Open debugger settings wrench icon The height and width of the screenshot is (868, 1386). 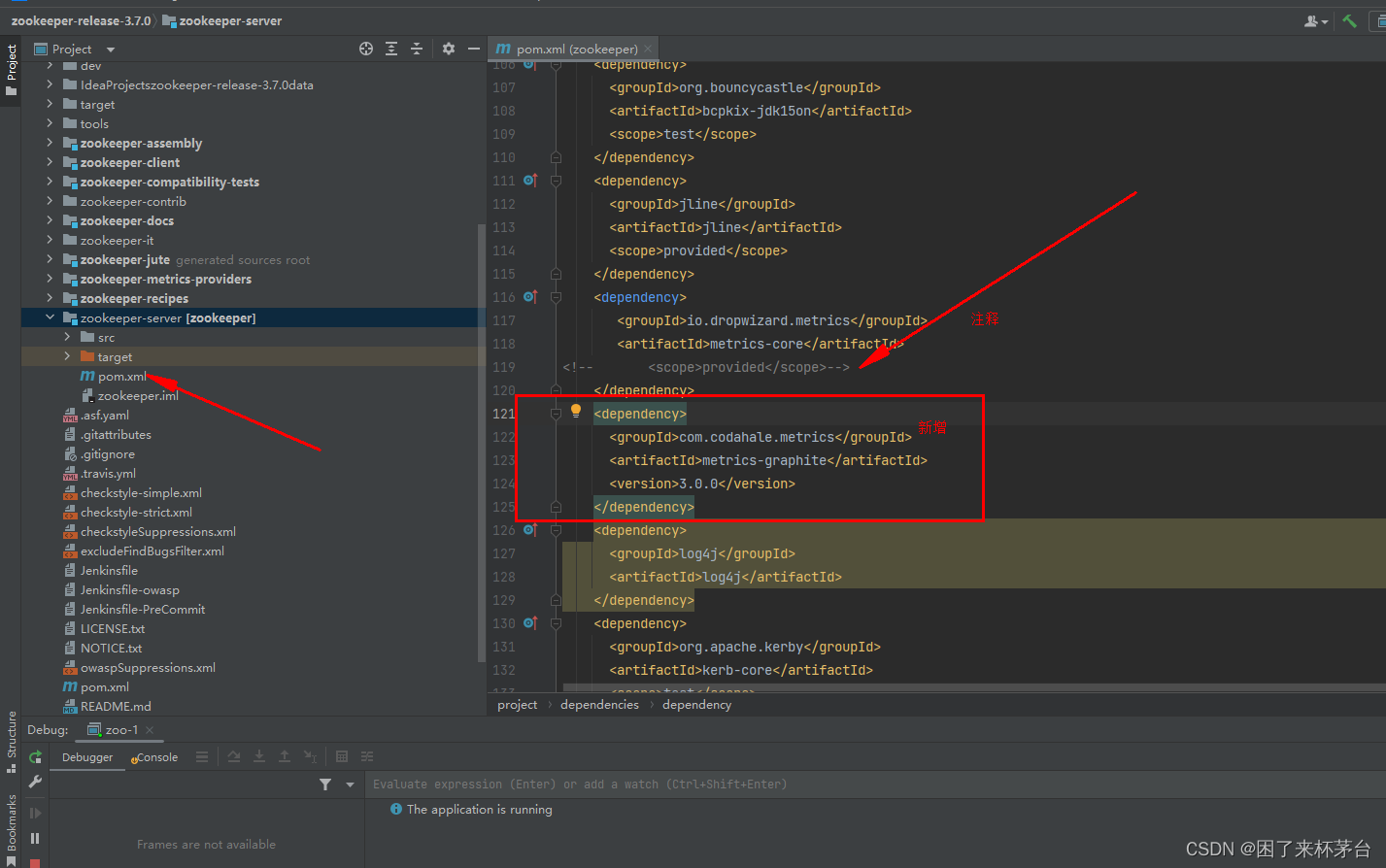(35, 783)
